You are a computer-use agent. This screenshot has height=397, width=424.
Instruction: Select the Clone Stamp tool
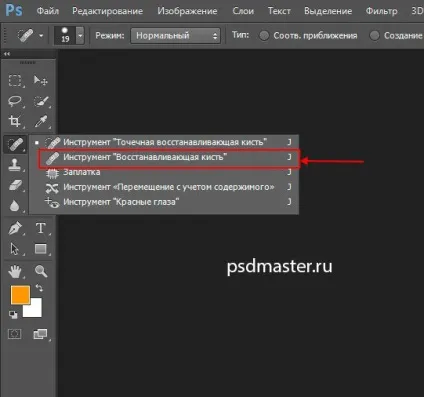pyautogui.click(x=15, y=165)
